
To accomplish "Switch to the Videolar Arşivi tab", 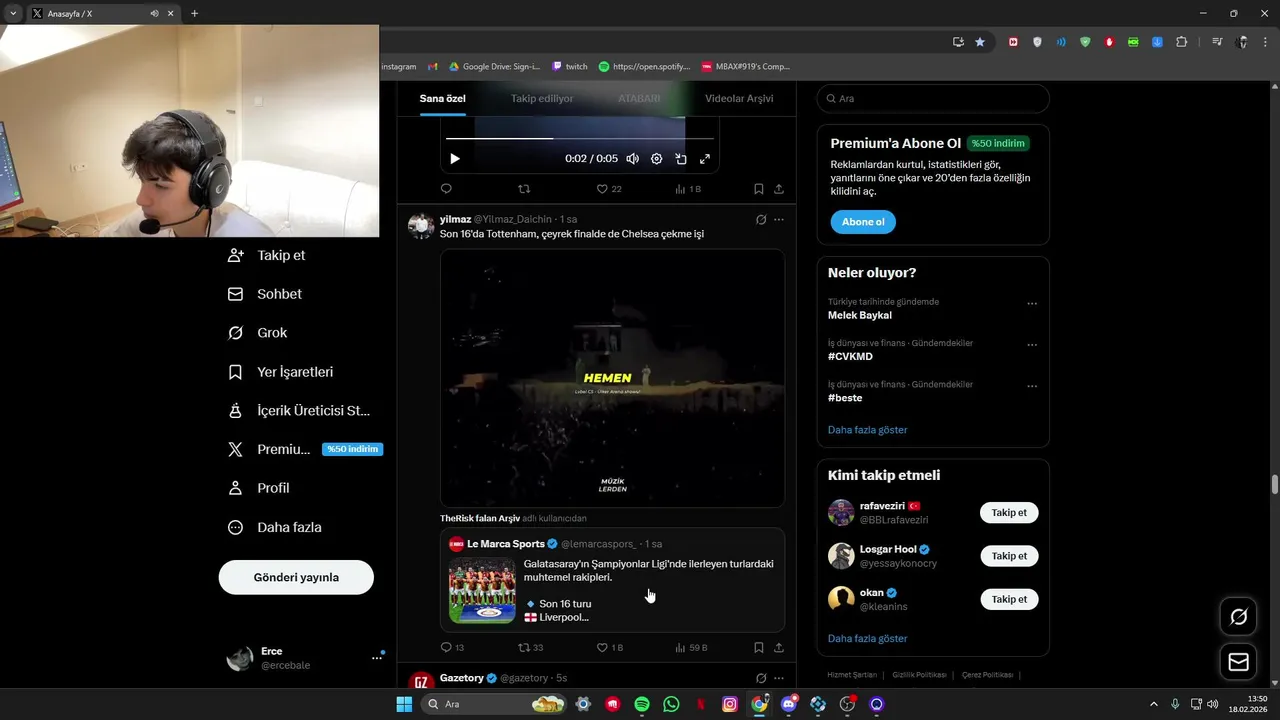I will click(x=739, y=99).
